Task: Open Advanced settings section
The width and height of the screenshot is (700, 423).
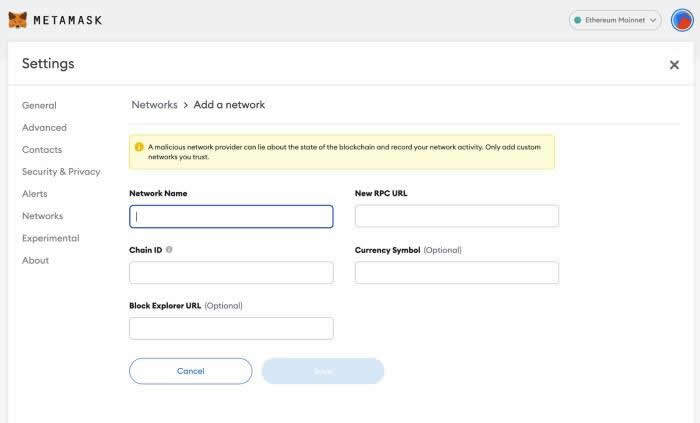Action: 44,127
